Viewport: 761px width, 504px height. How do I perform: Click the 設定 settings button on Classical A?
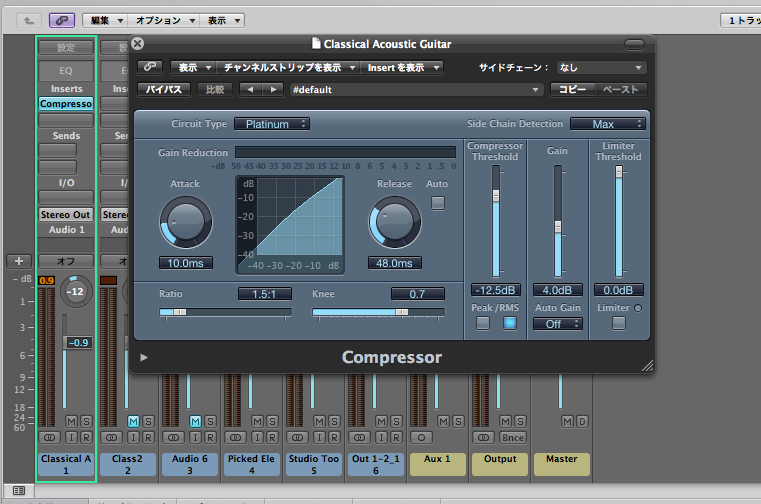pyautogui.click(x=66, y=48)
